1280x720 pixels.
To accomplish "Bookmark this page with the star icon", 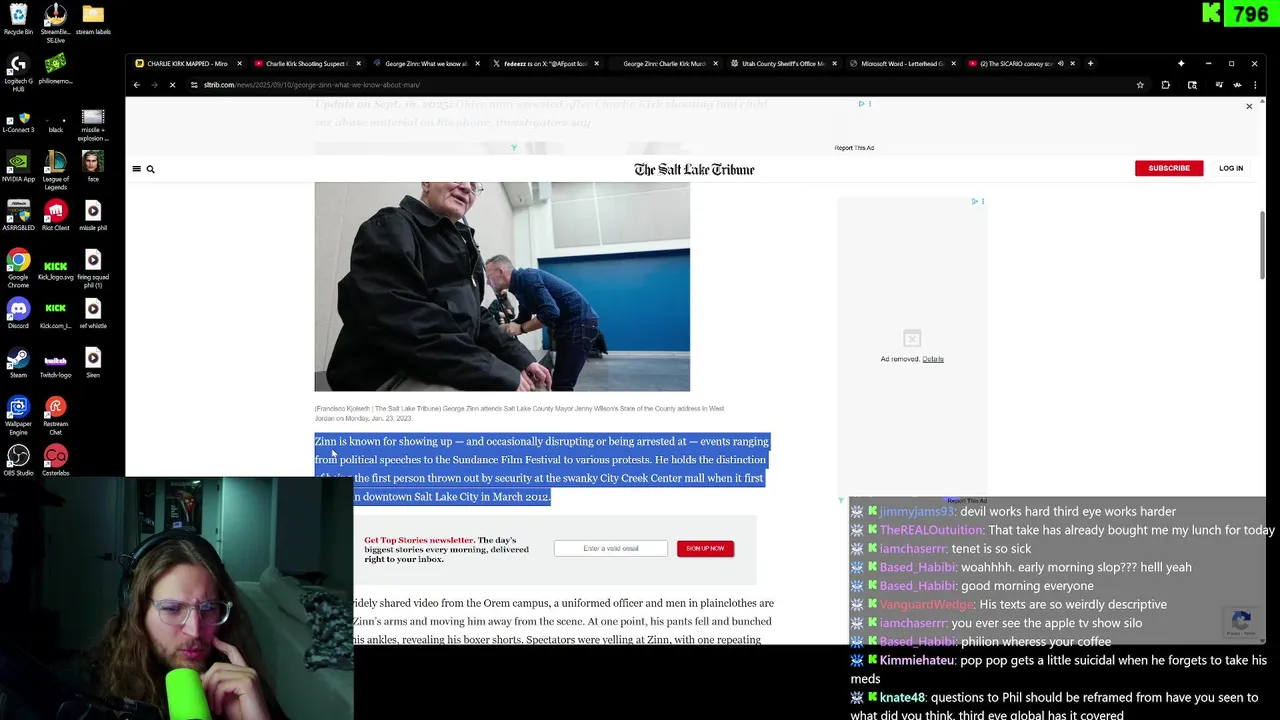I will [1140, 85].
